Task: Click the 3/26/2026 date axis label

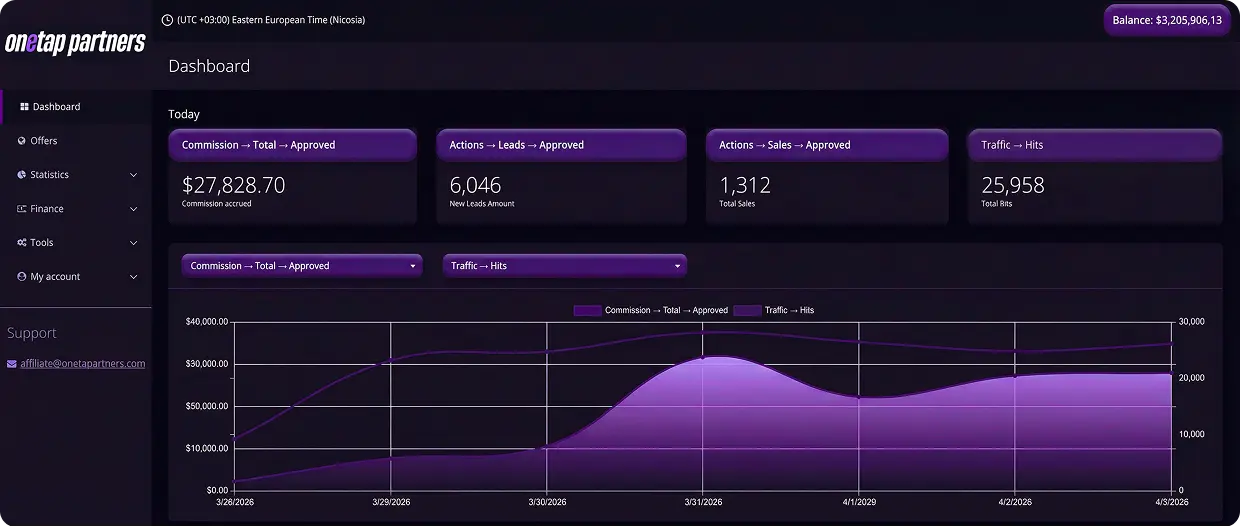Action: pos(235,502)
